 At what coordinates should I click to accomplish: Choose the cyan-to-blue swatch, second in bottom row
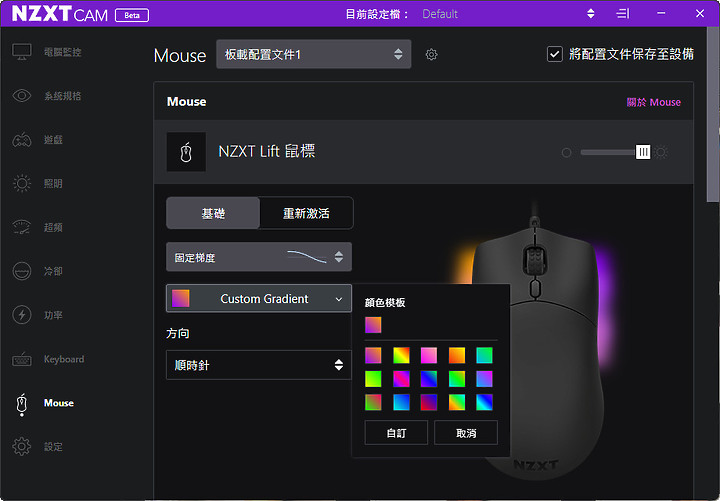pyautogui.click(x=401, y=402)
